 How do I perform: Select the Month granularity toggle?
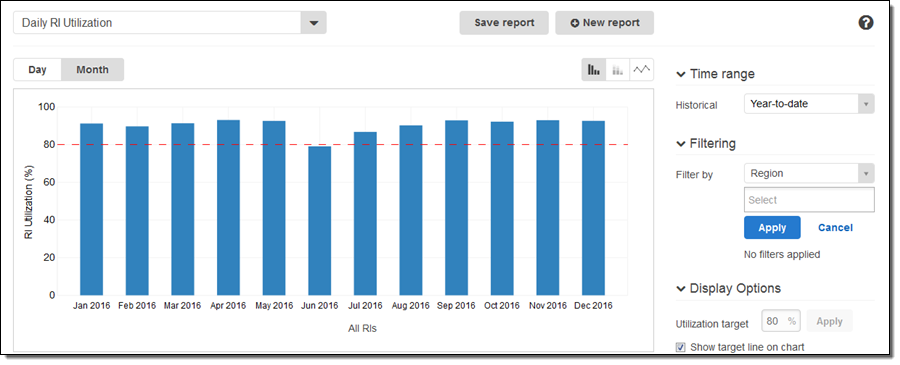click(92, 69)
